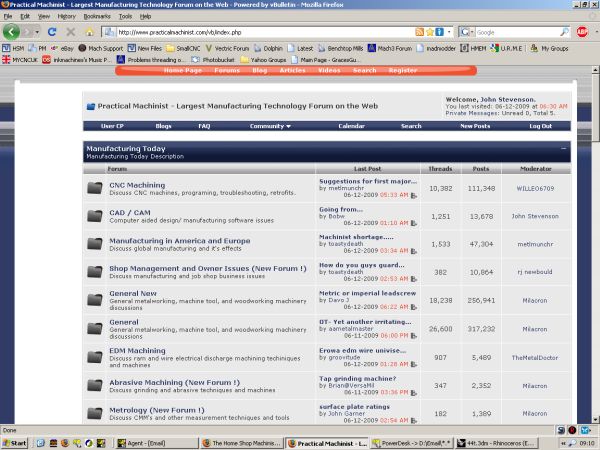Click the page scrollbar up arrow
This screenshot has width=600, height=450.
[595, 70]
